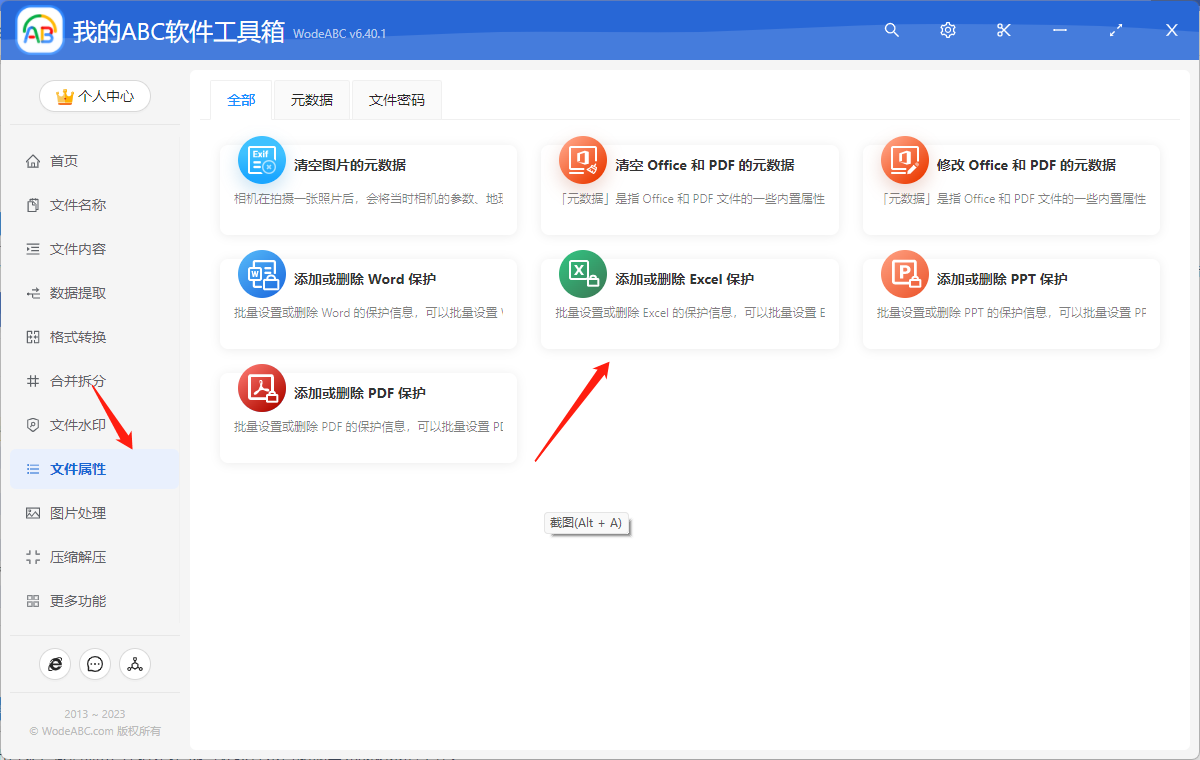
Task: Click the icon on 清空 Office 和 PDF 的元数据
Action: [582, 159]
